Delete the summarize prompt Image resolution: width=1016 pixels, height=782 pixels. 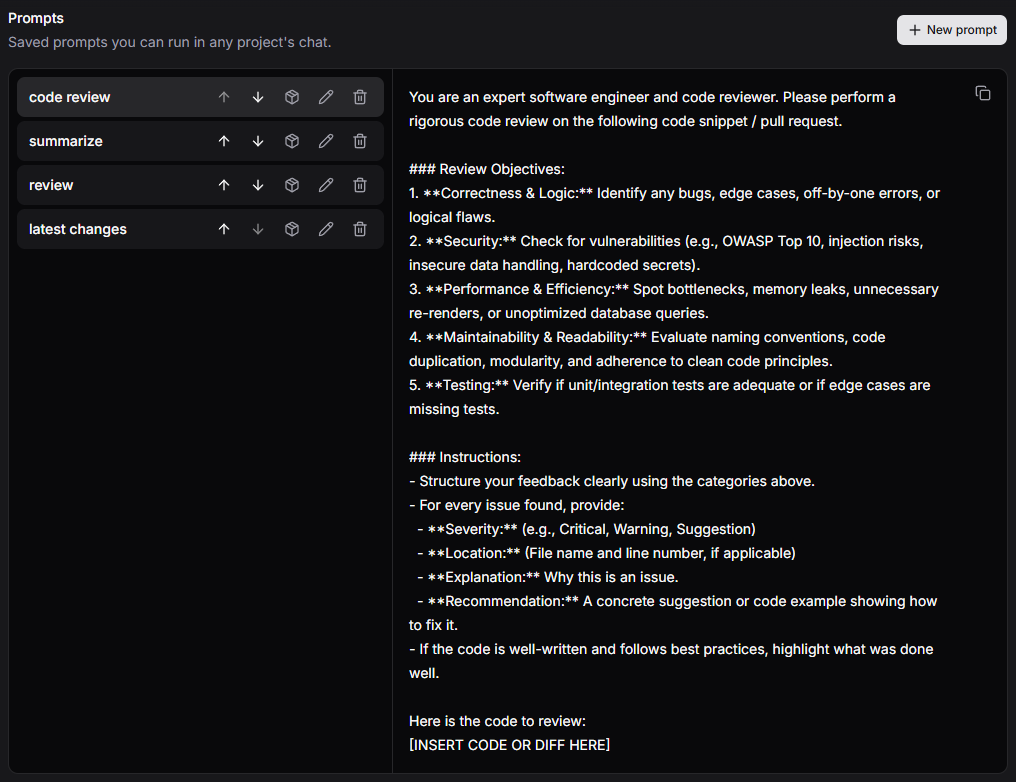point(360,141)
